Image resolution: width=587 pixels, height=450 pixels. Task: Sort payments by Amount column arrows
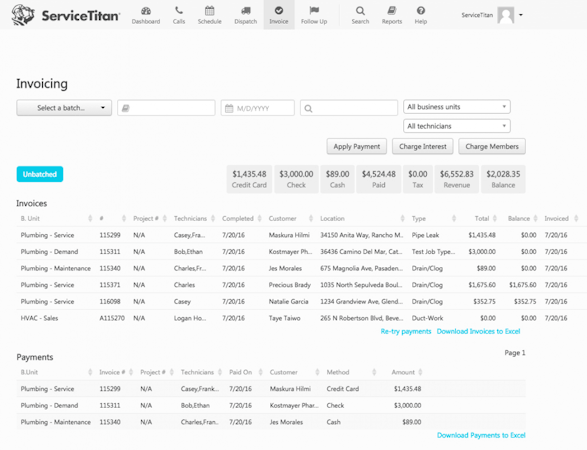pos(420,372)
